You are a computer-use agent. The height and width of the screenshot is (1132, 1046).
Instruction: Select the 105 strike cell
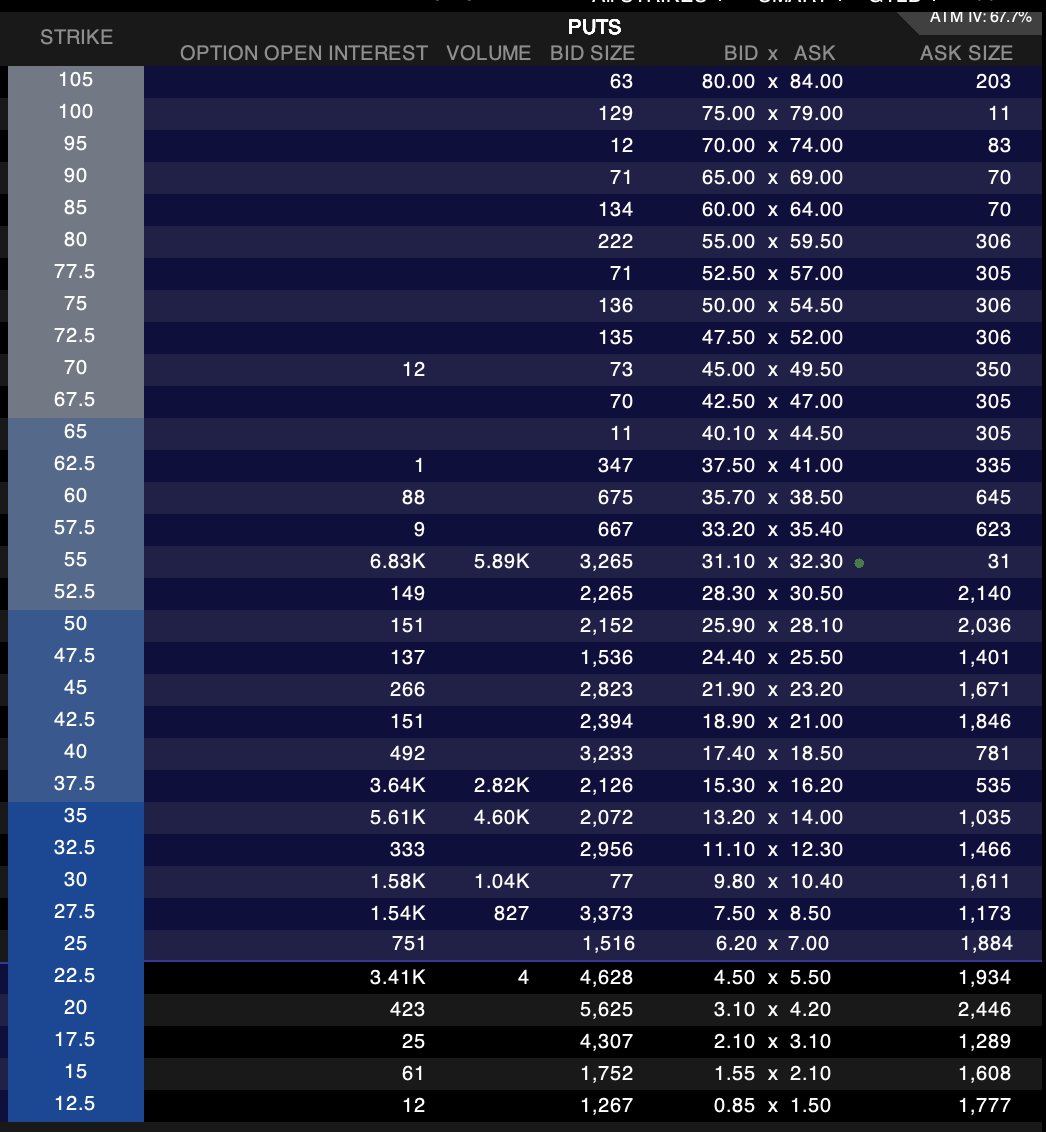[x=76, y=79]
